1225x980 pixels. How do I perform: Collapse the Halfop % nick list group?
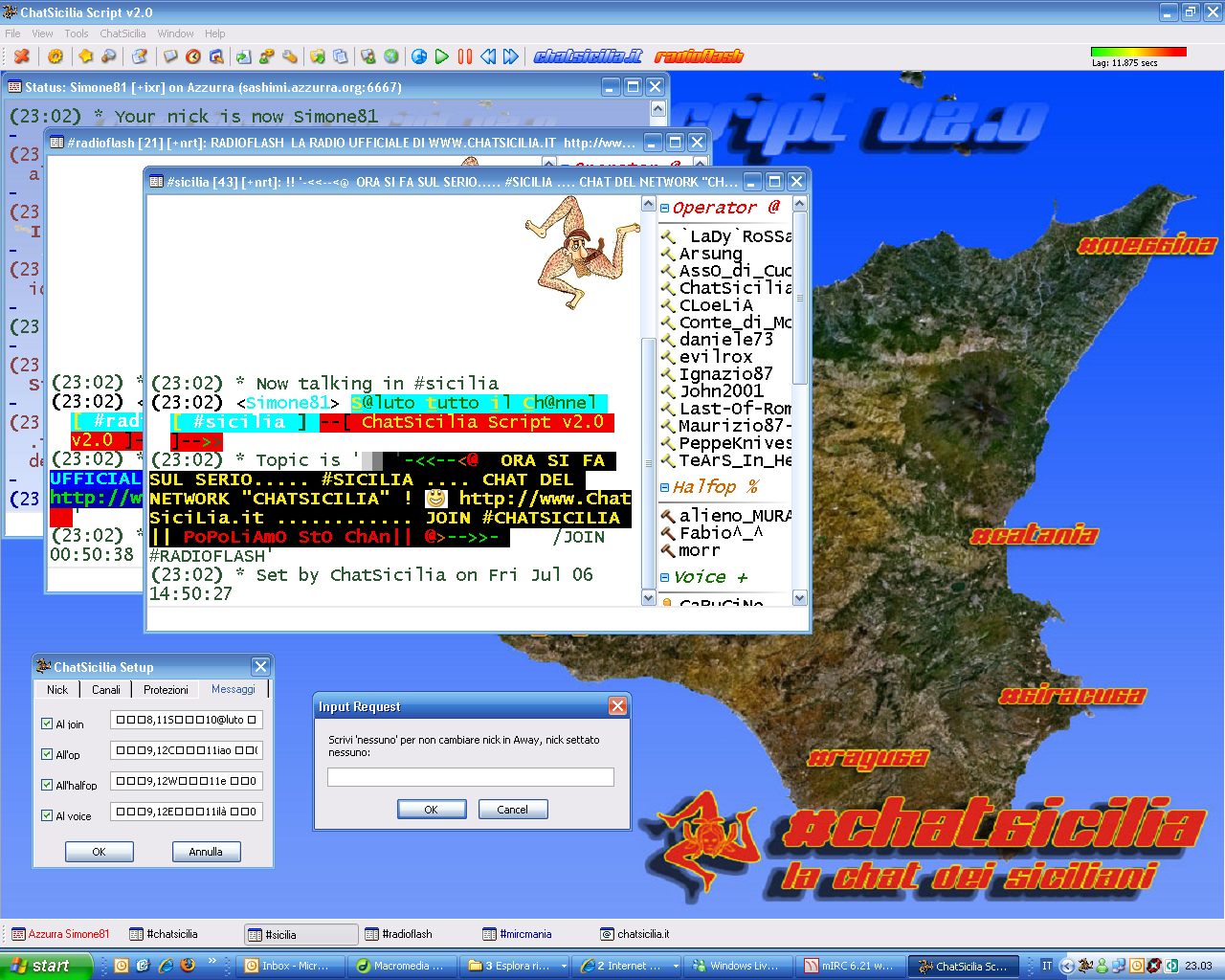pos(665,487)
